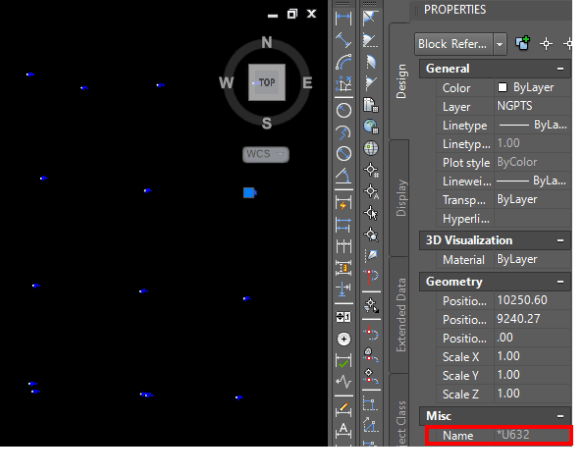Select Dimension Text Edit tool

point(344,430)
